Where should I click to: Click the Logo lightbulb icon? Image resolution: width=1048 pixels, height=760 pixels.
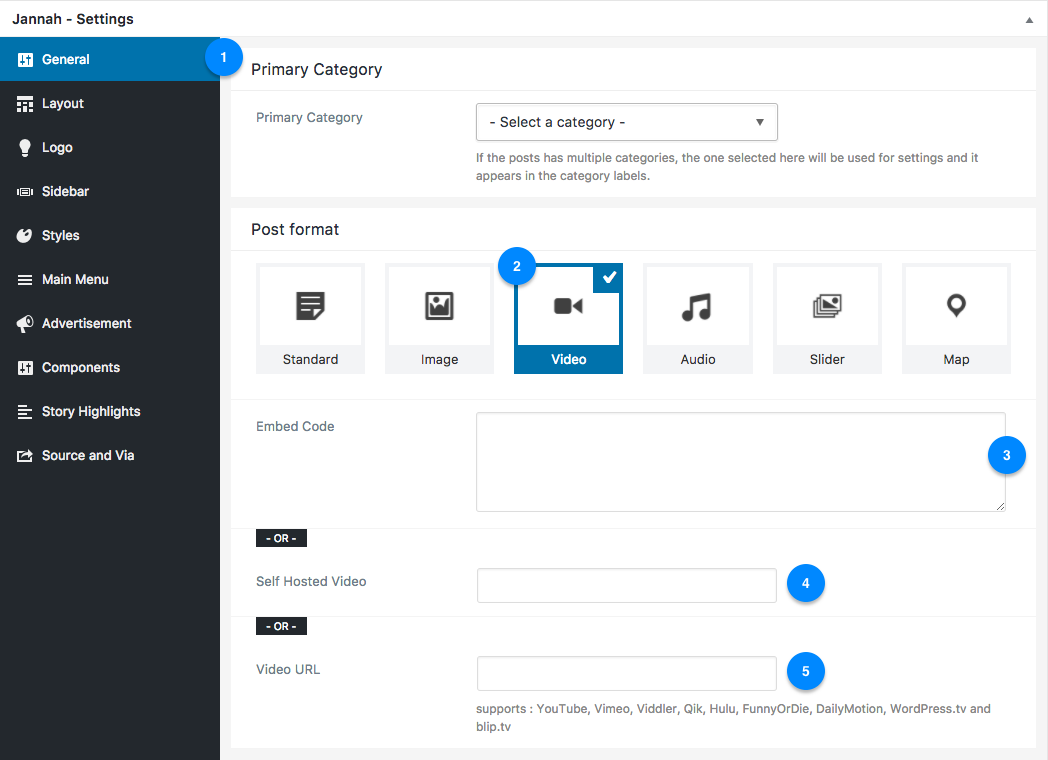pos(25,148)
